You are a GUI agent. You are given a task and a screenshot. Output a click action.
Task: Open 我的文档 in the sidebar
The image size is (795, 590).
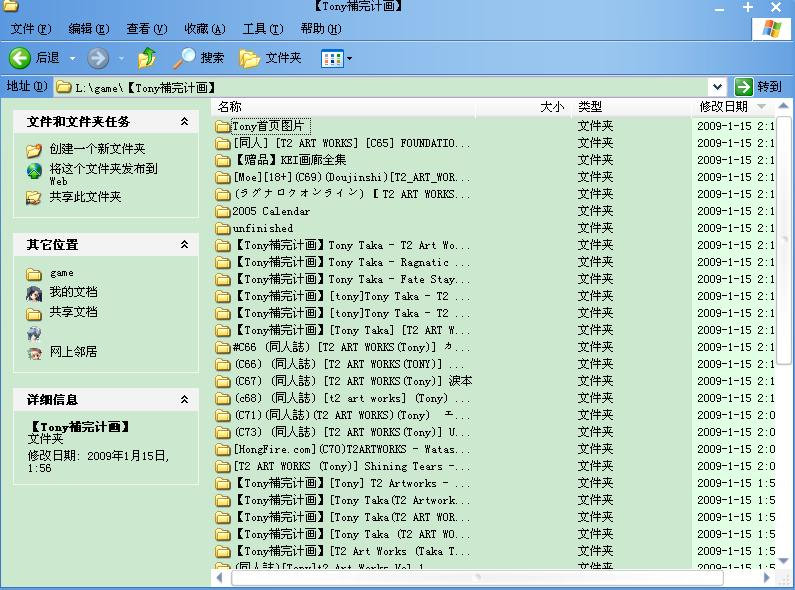click(74, 292)
